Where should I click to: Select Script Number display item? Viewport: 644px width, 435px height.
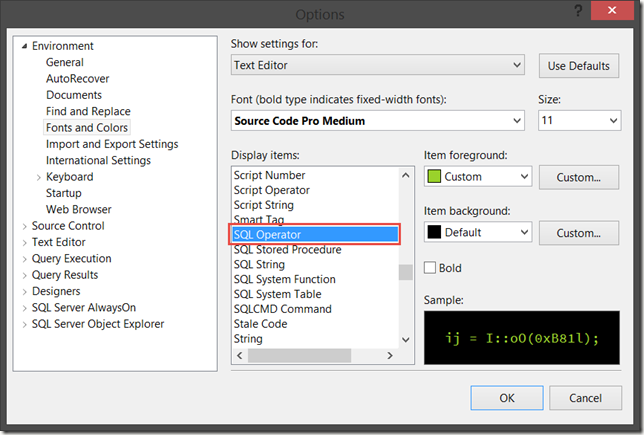coord(269,175)
